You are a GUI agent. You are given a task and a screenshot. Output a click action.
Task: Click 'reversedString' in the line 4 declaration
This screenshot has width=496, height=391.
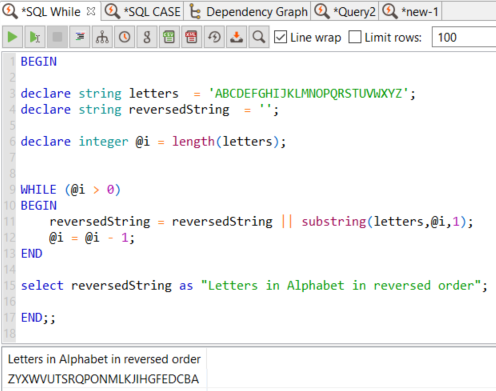pyautogui.click(x=179, y=110)
